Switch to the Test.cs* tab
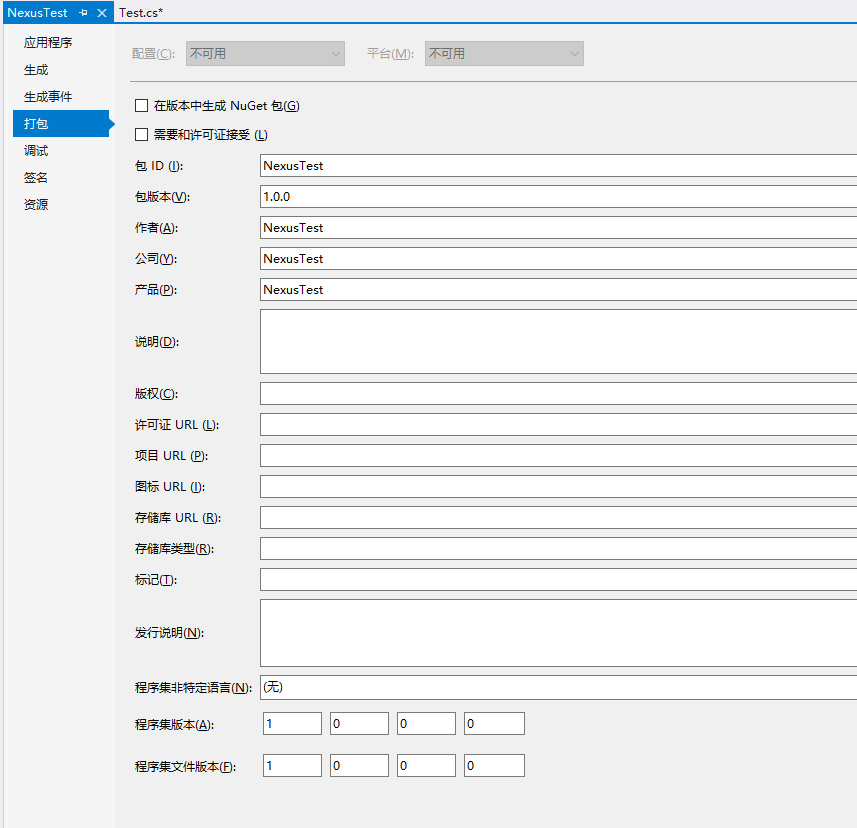The width and height of the screenshot is (857, 828). [x=141, y=13]
